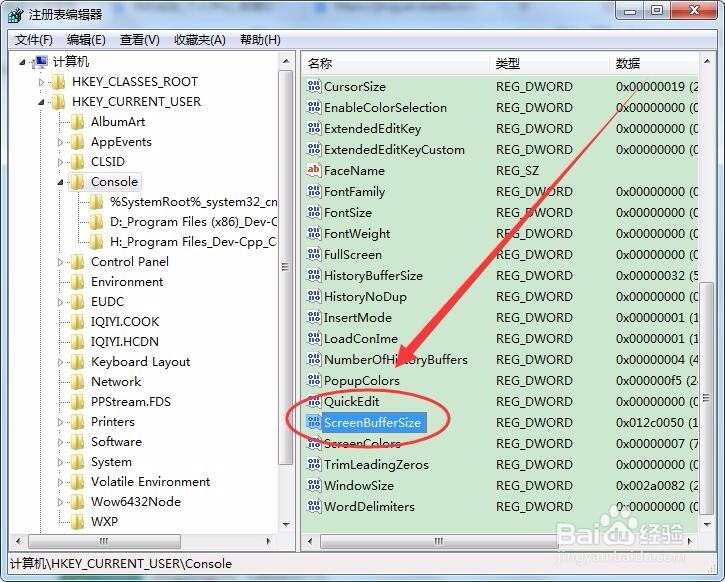The width and height of the screenshot is (725, 582).
Task: Click the LoadConIme value icon
Action: [313, 338]
